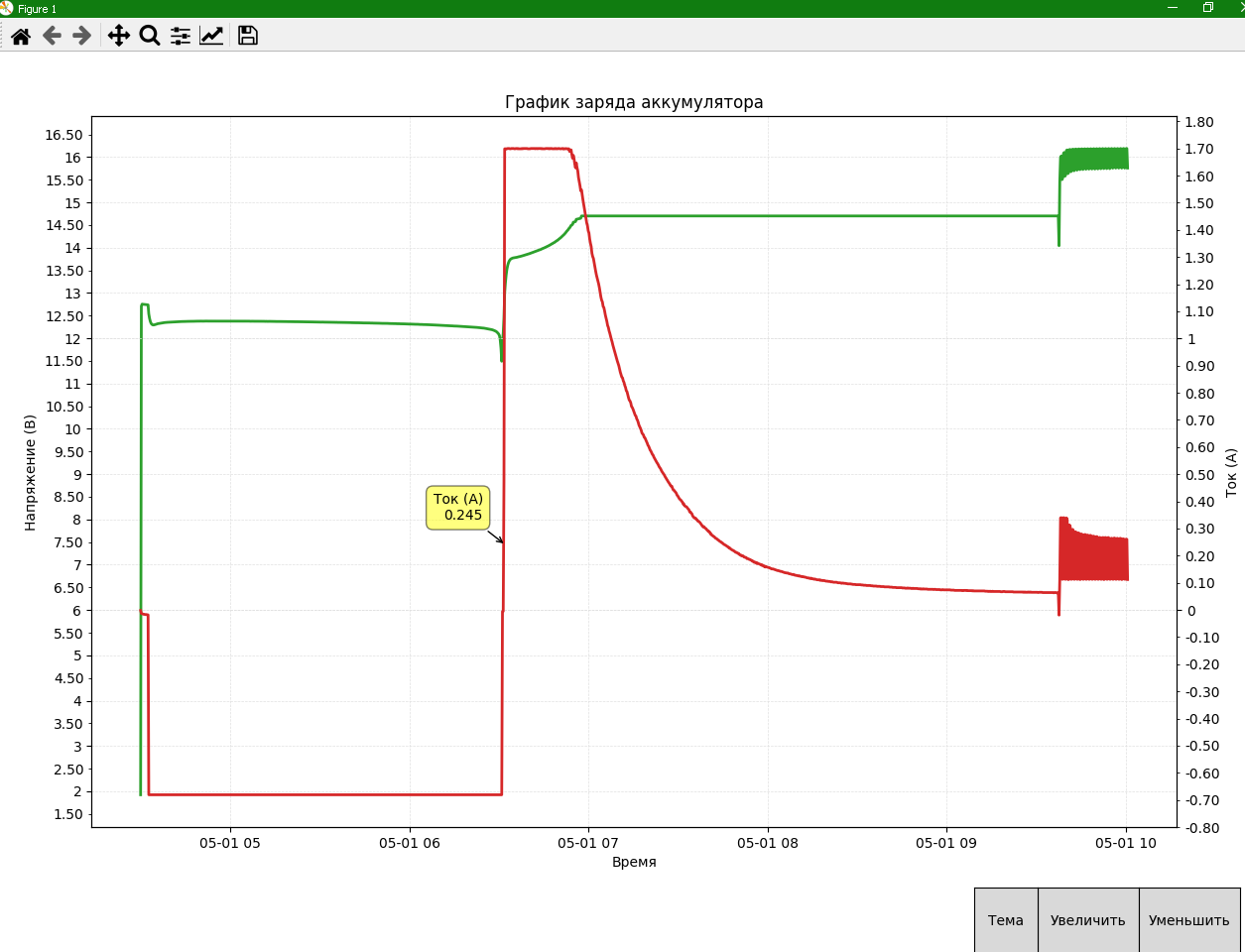Select the Zoom magnifier tool
This screenshot has height=952, width=1245.
(x=149, y=36)
